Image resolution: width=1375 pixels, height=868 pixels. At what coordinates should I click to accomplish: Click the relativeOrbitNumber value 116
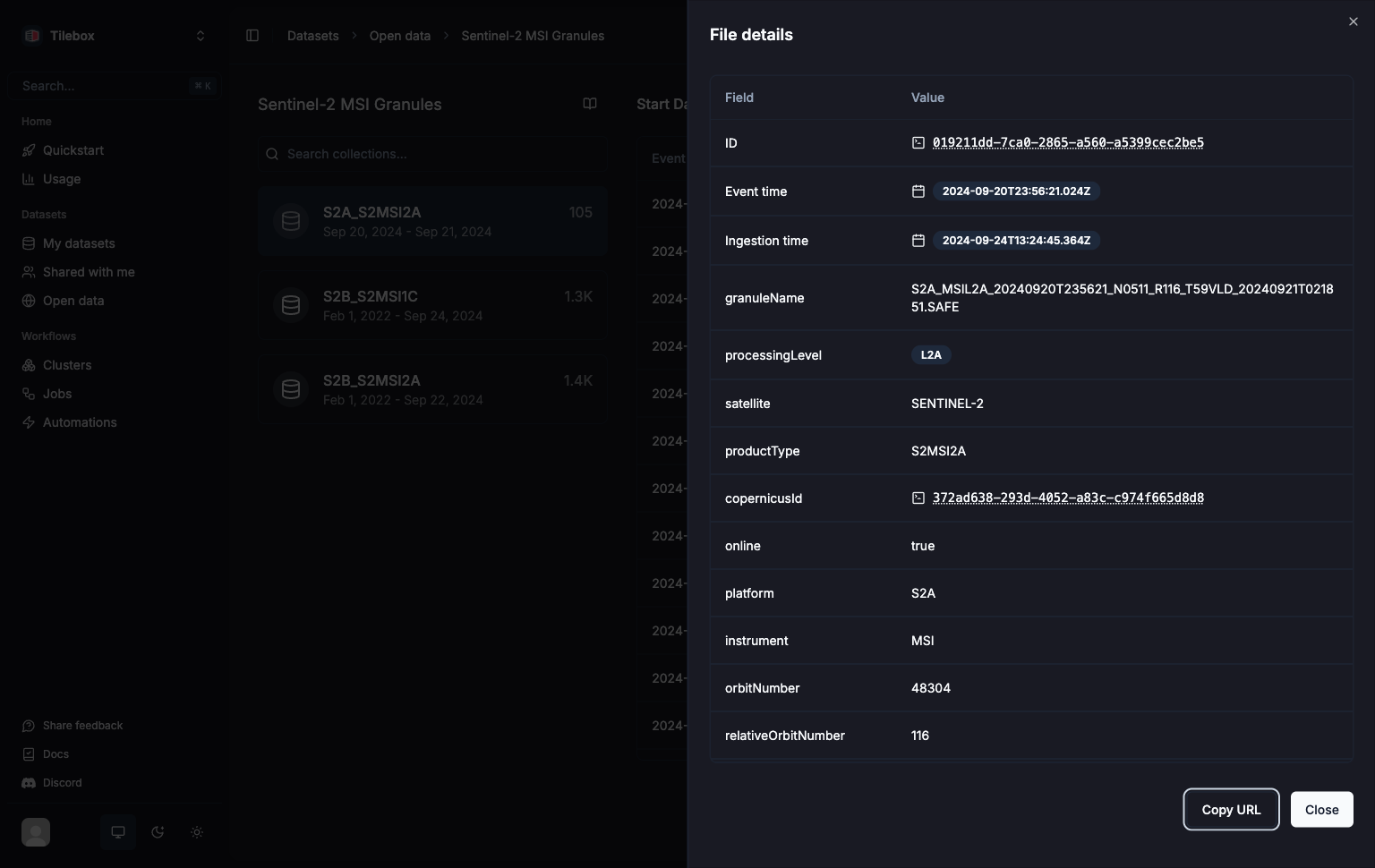920,736
